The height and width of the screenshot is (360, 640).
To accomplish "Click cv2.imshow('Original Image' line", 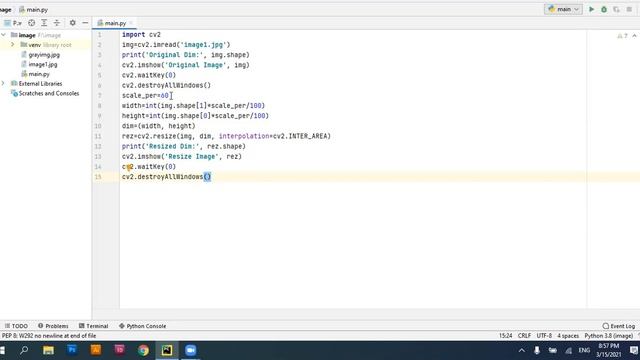I will pyautogui.click(x=185, y=65).
